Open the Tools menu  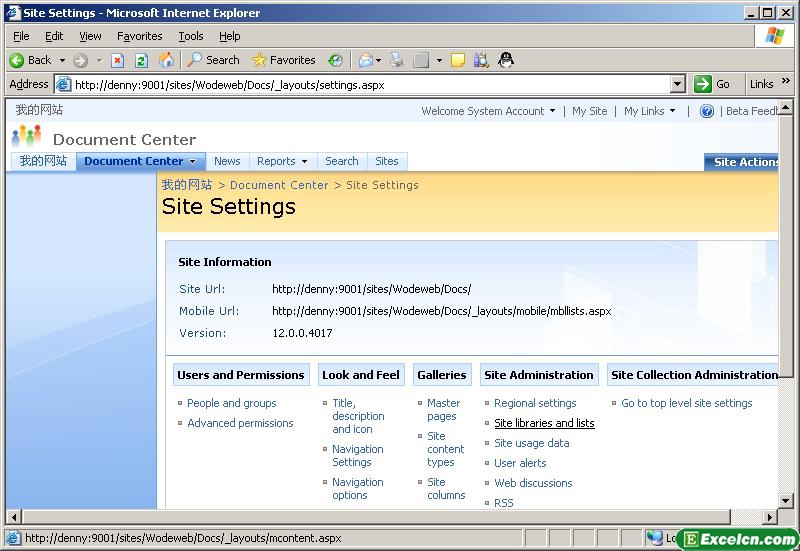click(191, 36)
